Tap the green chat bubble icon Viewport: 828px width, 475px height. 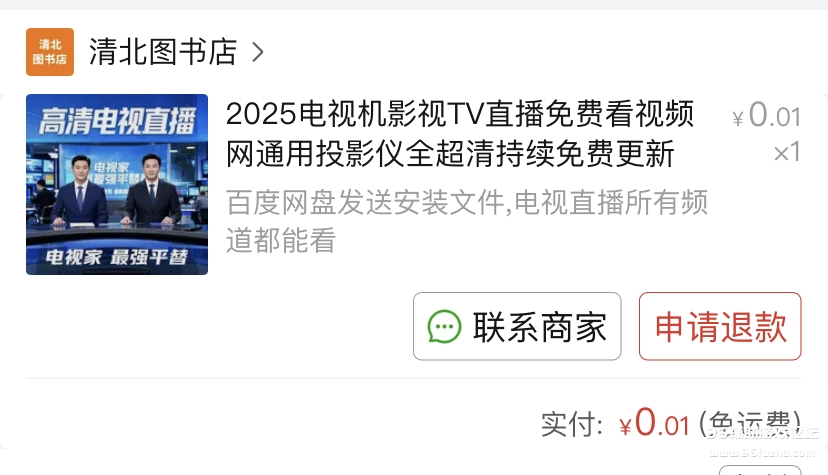pyautogui.click(x=444, y=327)
